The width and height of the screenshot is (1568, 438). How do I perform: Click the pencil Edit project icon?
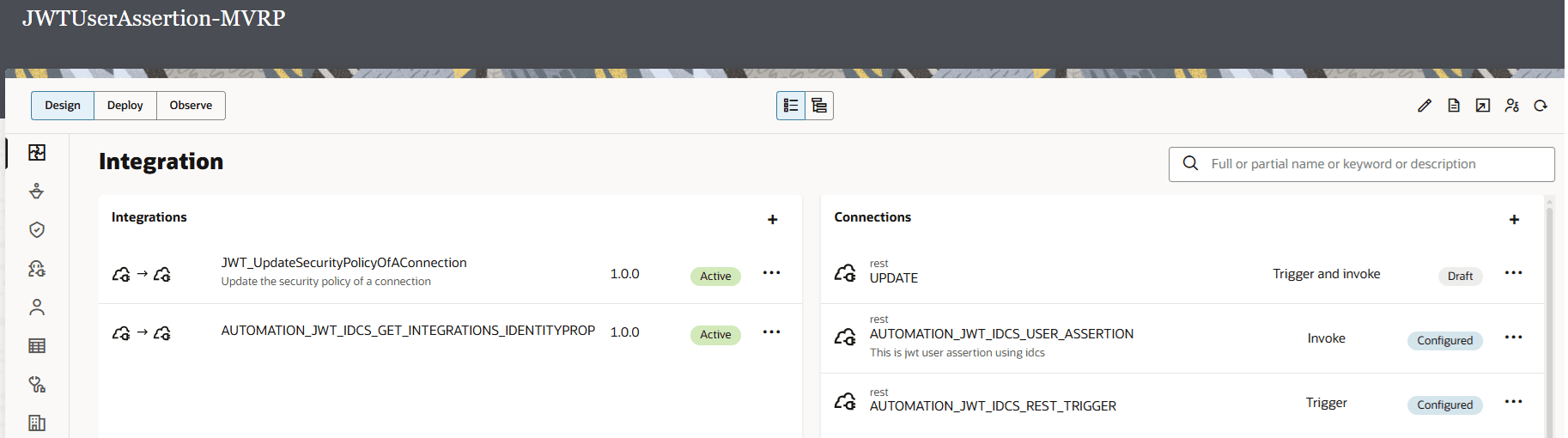[x=1425, y=106]
